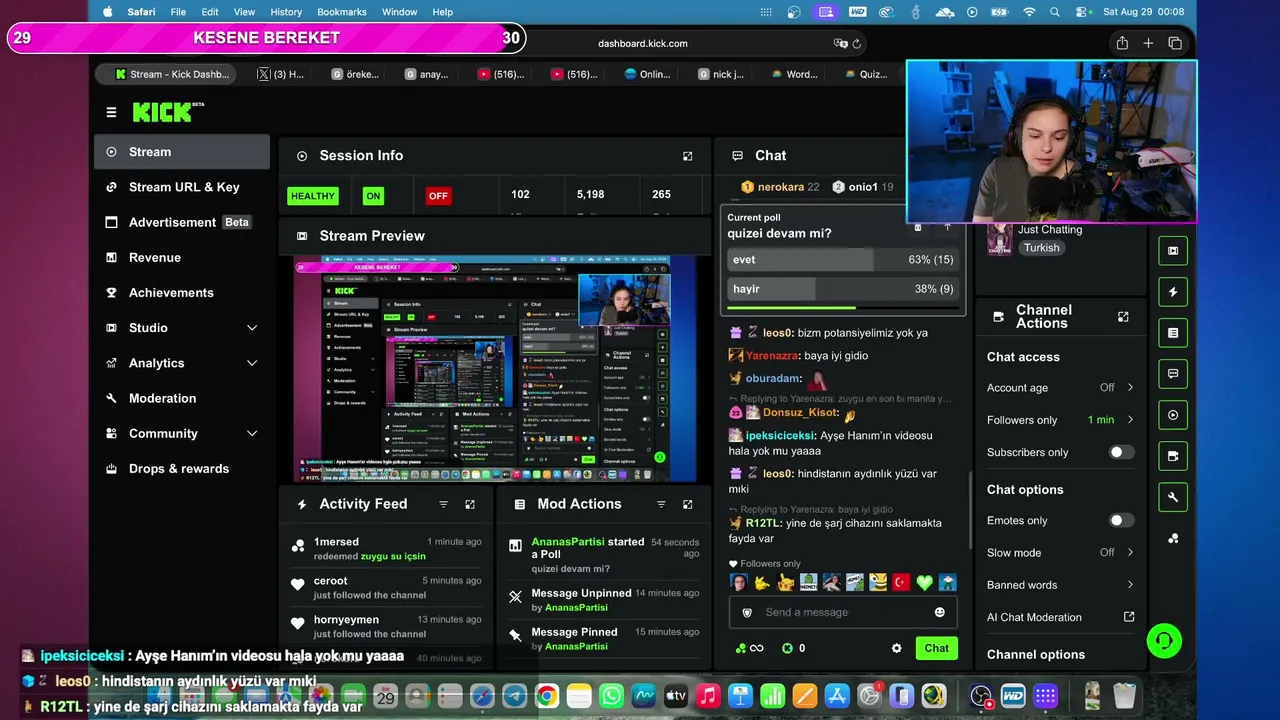Select the Turkish flag emote
This screenshot has height=720, width=1280.
coord(901,582)
